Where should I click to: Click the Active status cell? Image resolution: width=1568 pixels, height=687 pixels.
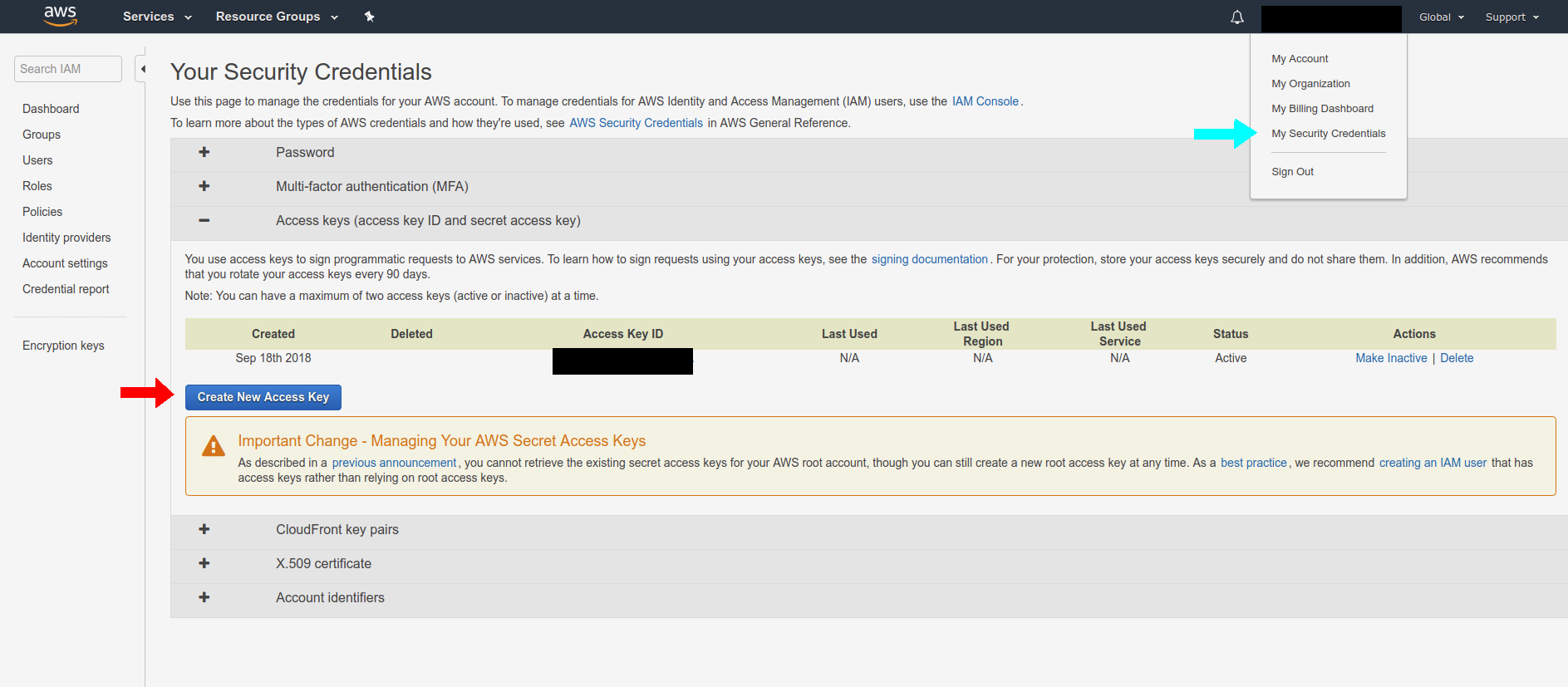coord(1231,358)
